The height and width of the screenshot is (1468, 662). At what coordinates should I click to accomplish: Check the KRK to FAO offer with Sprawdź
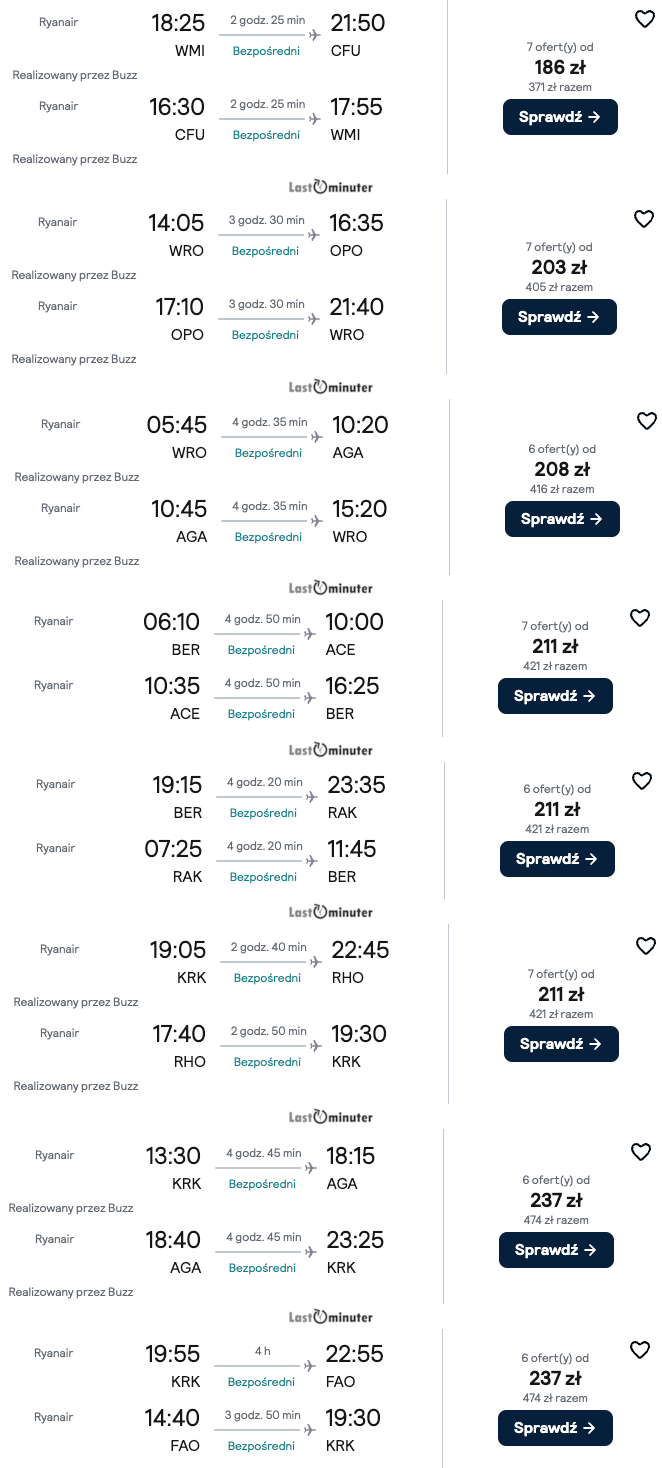point(555,1428)
